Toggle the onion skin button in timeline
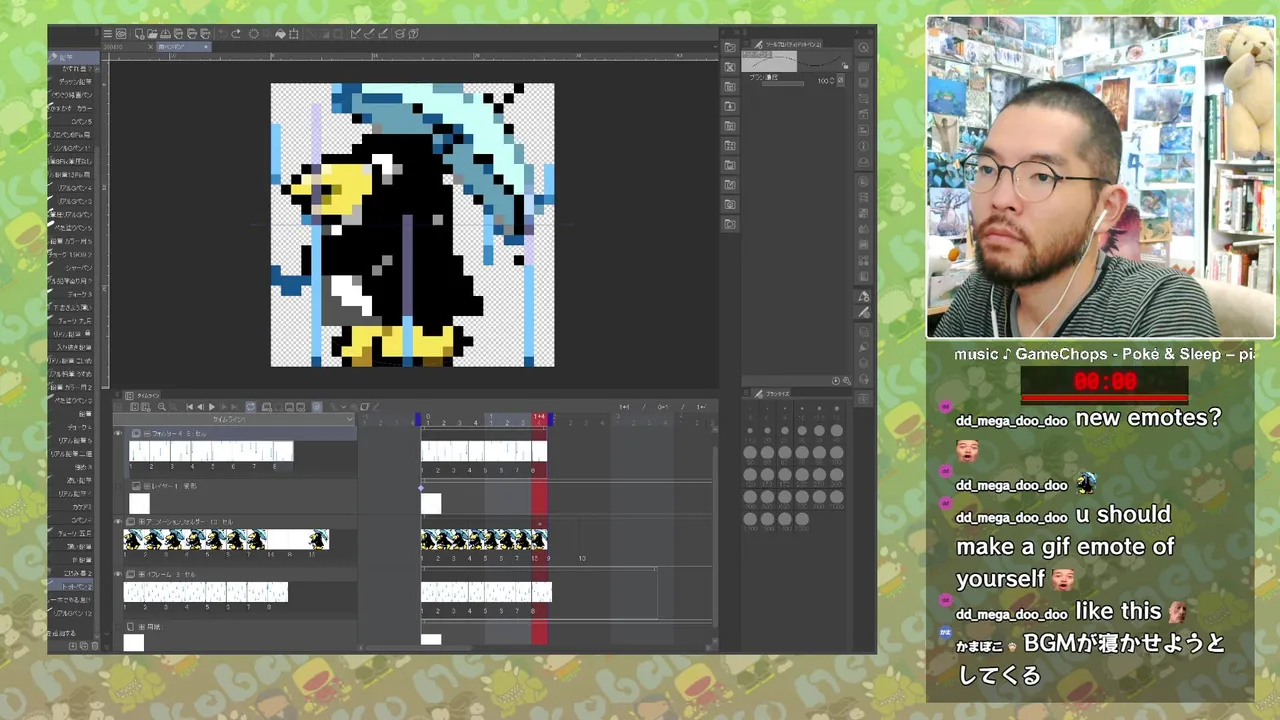Image resolution: width=1280 pixels, height=720 pixels. [316, 407]
